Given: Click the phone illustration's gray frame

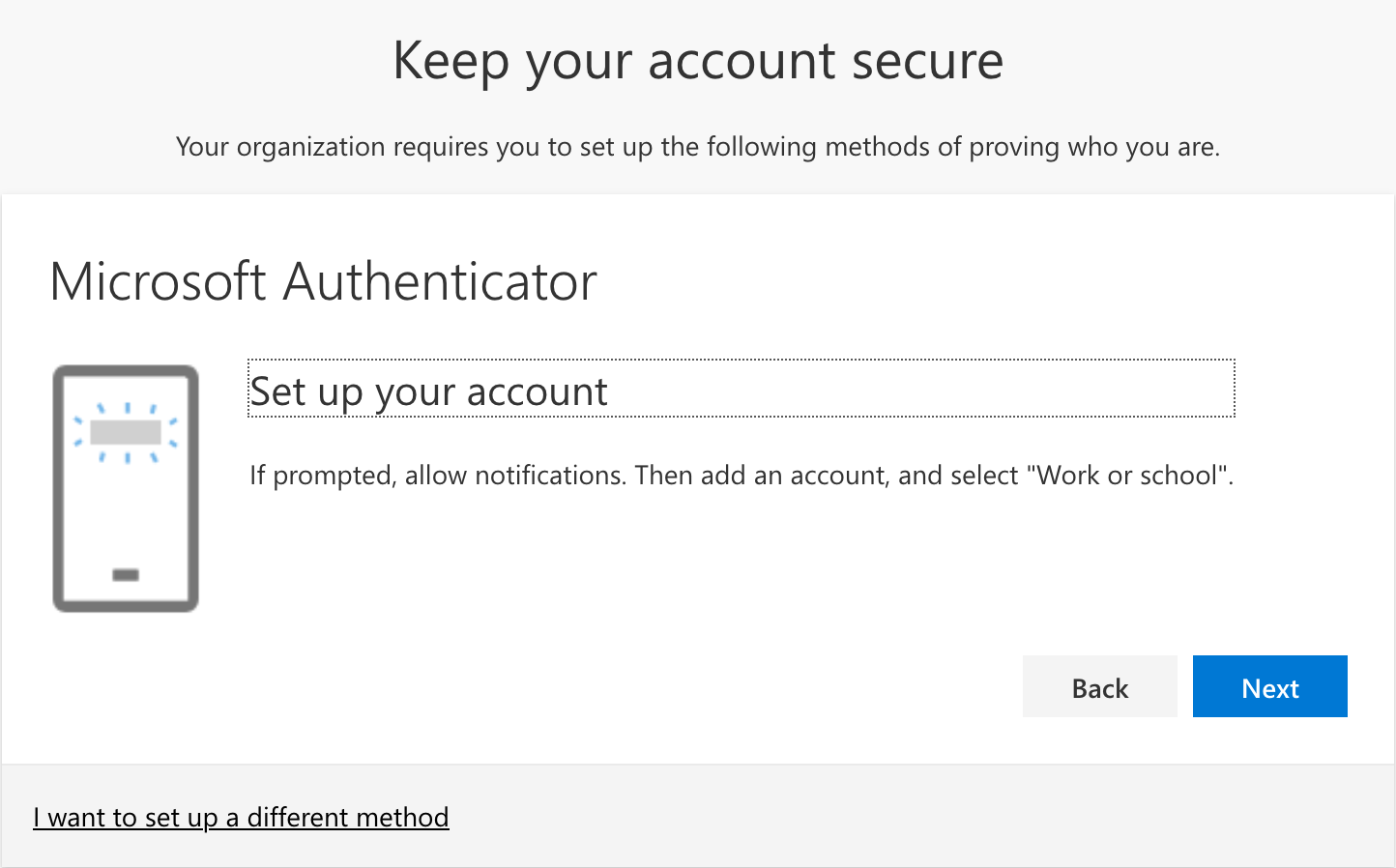Looking at the screenshot, I should pos(58,488).
